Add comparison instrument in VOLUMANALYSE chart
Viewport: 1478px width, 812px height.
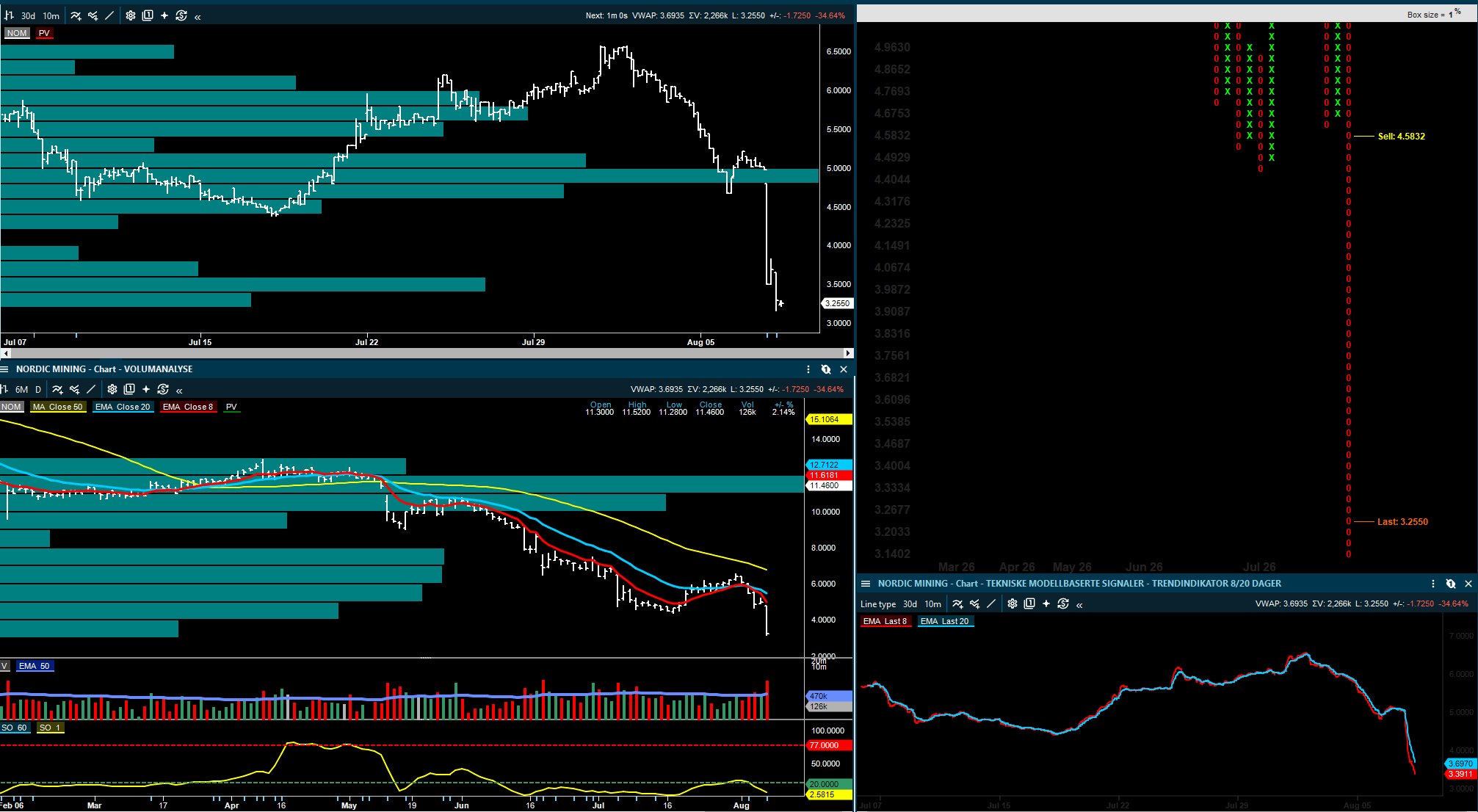point(74,389)
